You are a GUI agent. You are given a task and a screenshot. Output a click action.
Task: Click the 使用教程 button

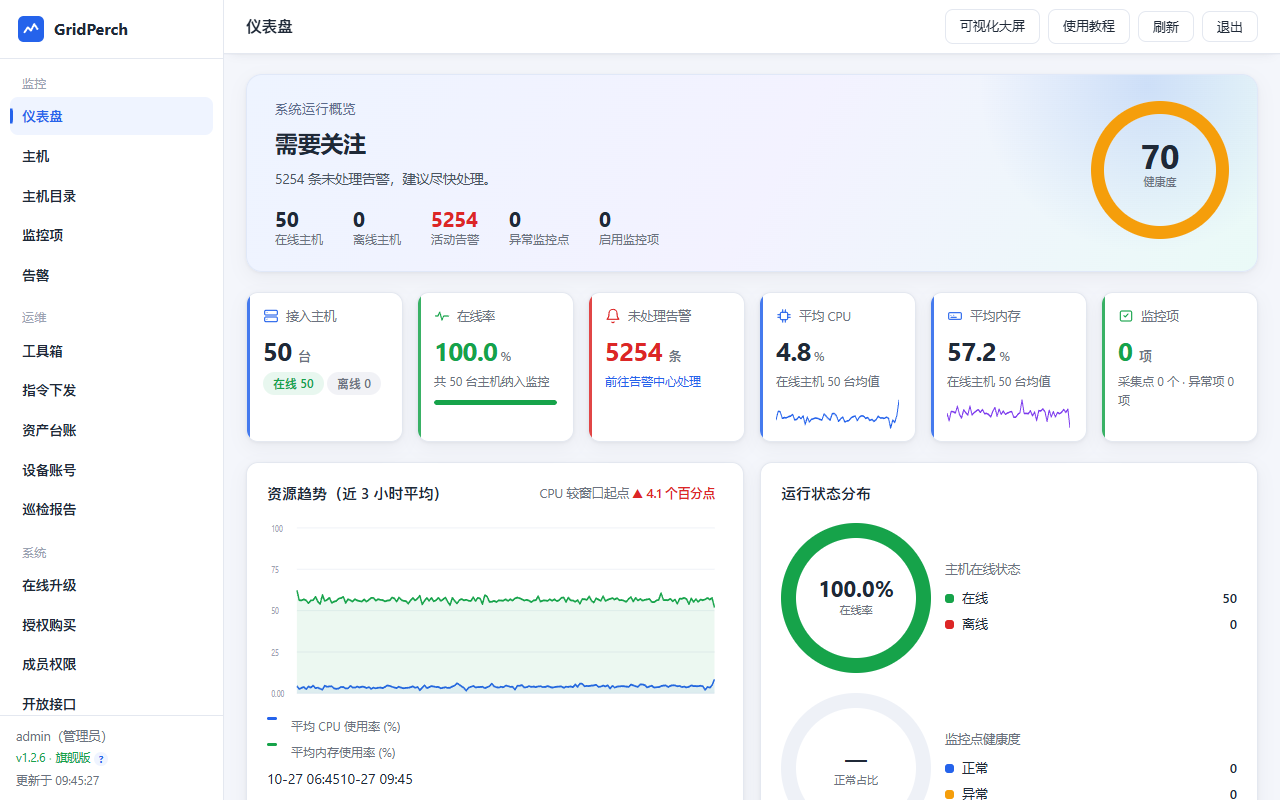pos(1089,27)
